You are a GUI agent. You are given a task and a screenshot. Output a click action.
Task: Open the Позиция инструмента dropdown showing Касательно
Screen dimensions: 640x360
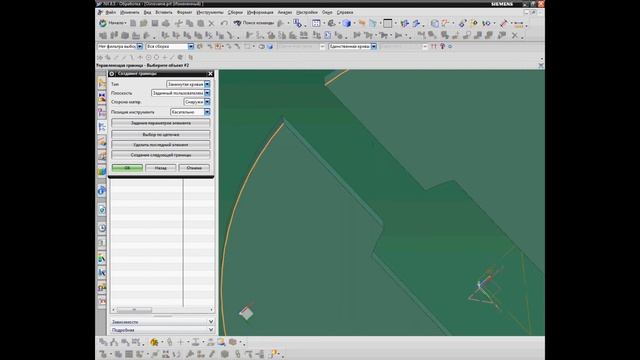[x=190, y=112]
